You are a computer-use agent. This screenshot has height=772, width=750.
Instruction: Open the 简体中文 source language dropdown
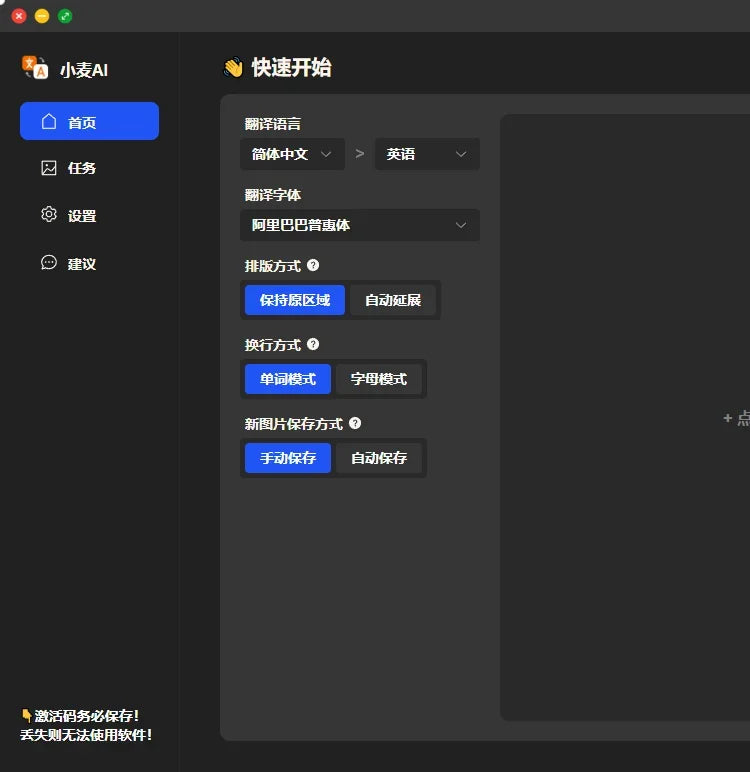[292, 154]
